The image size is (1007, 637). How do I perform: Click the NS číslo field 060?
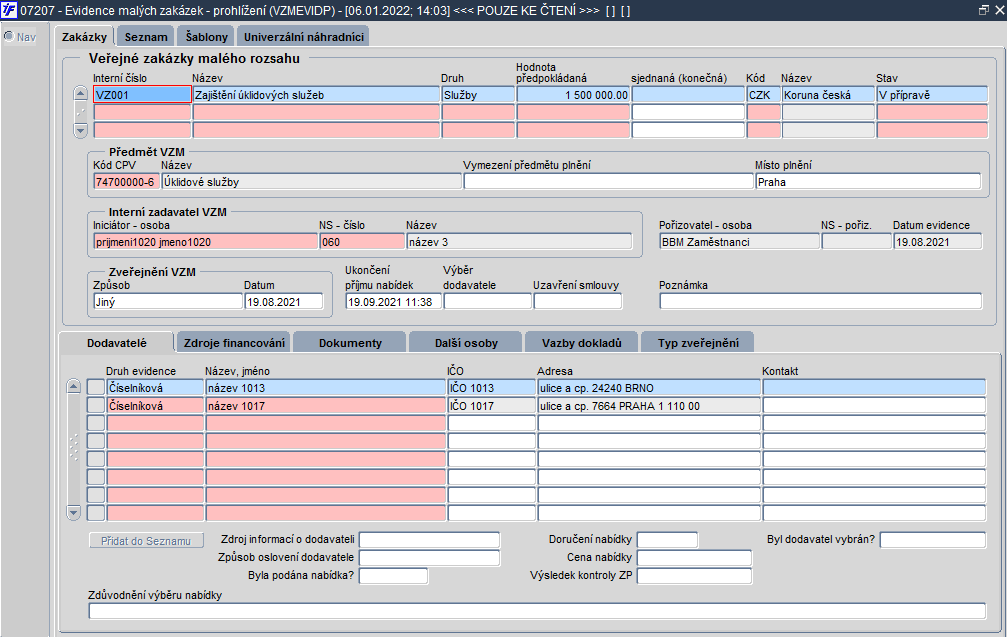click(362, 242)
